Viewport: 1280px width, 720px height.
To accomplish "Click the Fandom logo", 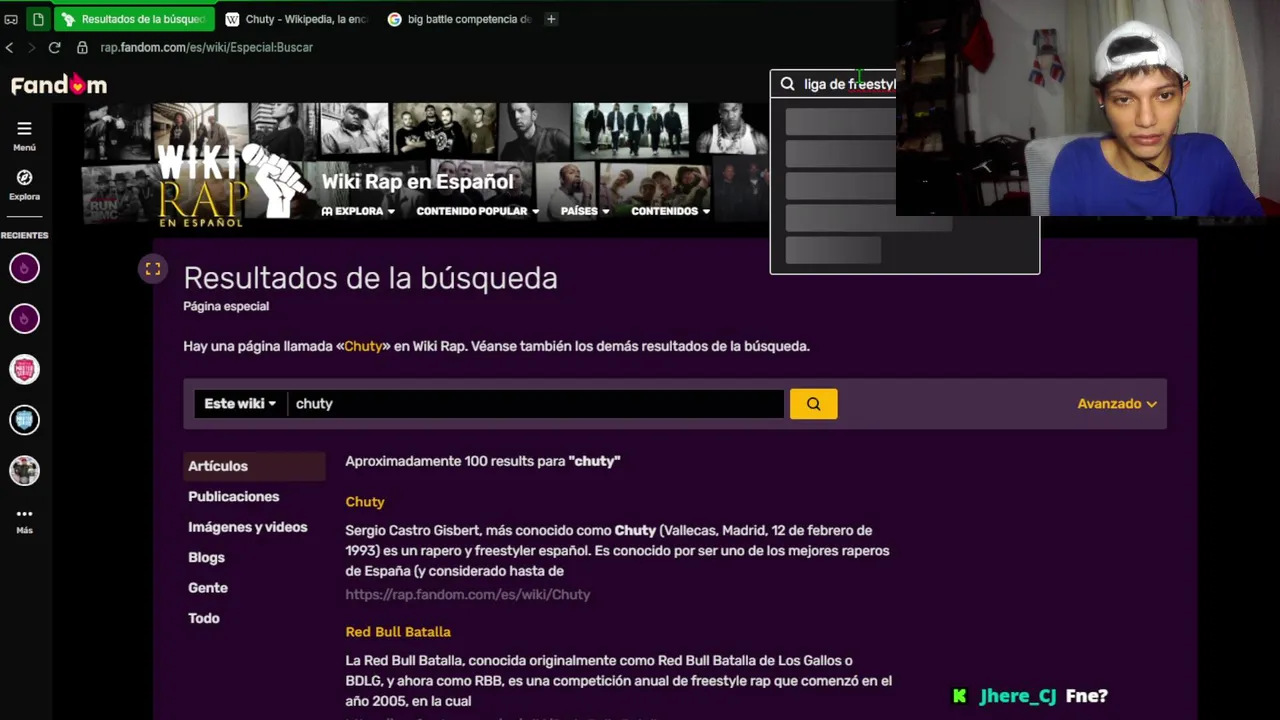I will click(59, 85).
